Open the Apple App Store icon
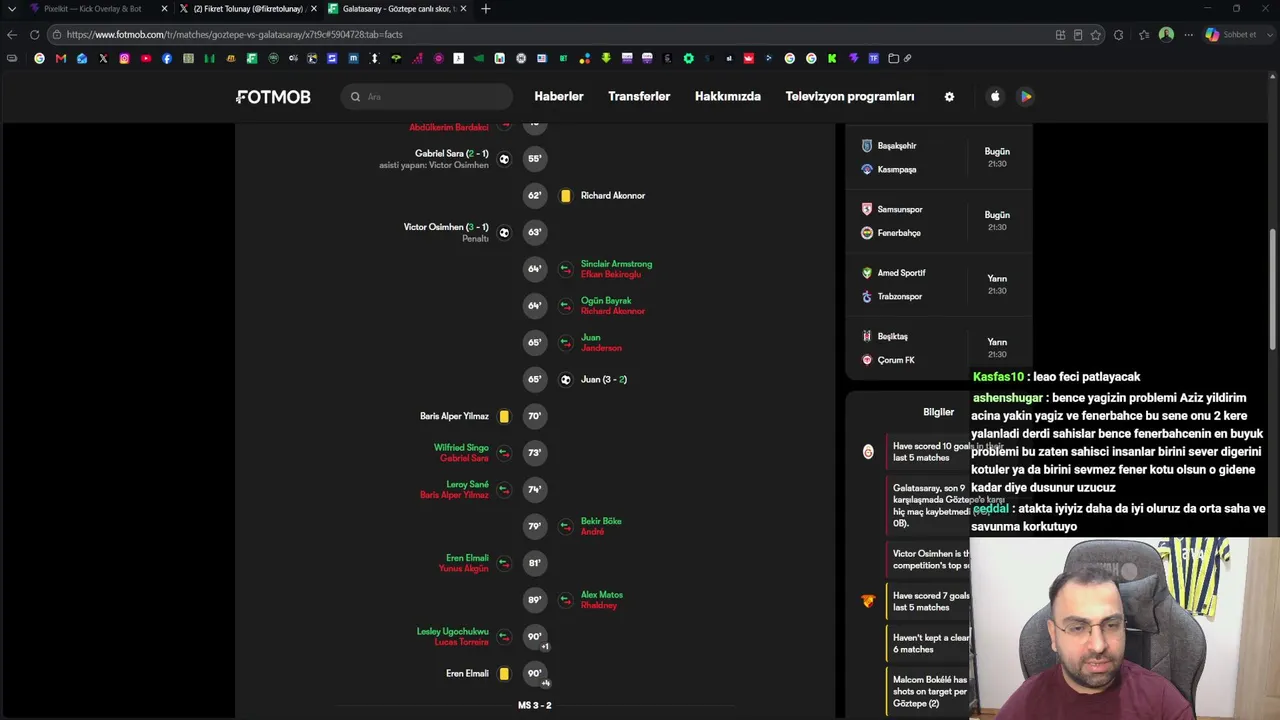The image size is (1280, 720). [995, 97]
